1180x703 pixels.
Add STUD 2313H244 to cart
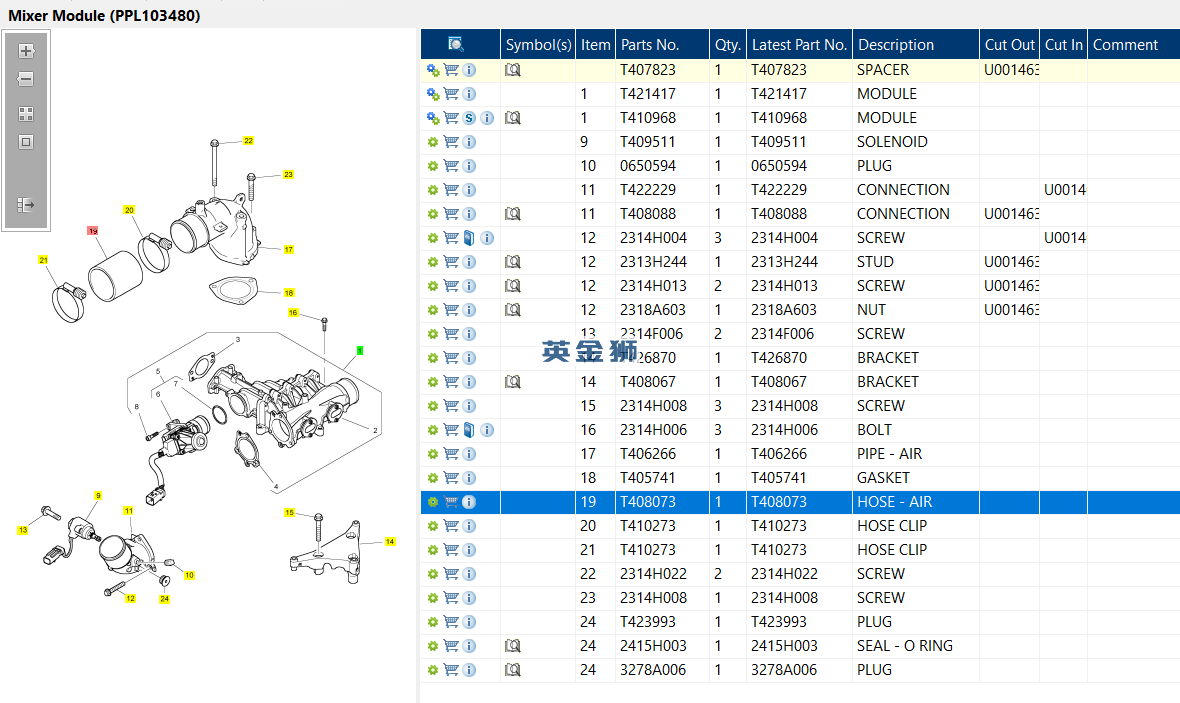coord(451,262)
